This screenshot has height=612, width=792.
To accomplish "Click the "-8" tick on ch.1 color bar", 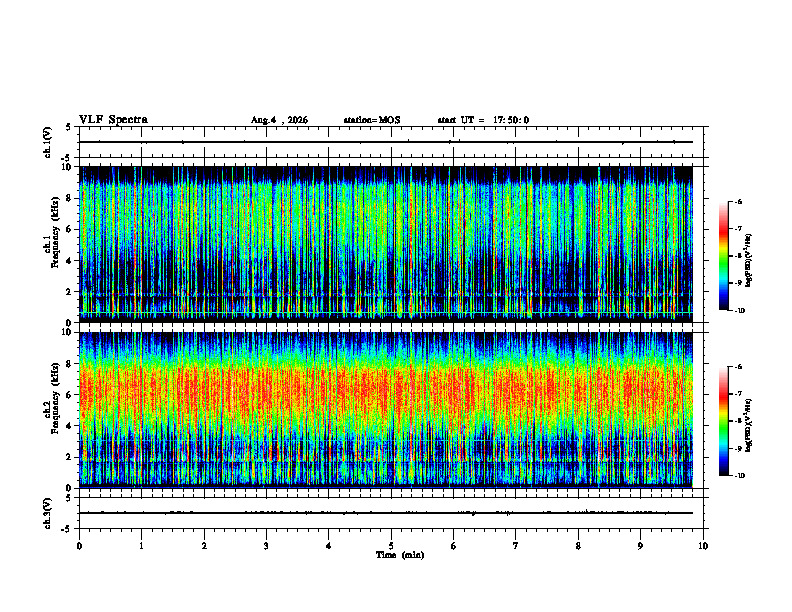I will [x=738, y=256].
